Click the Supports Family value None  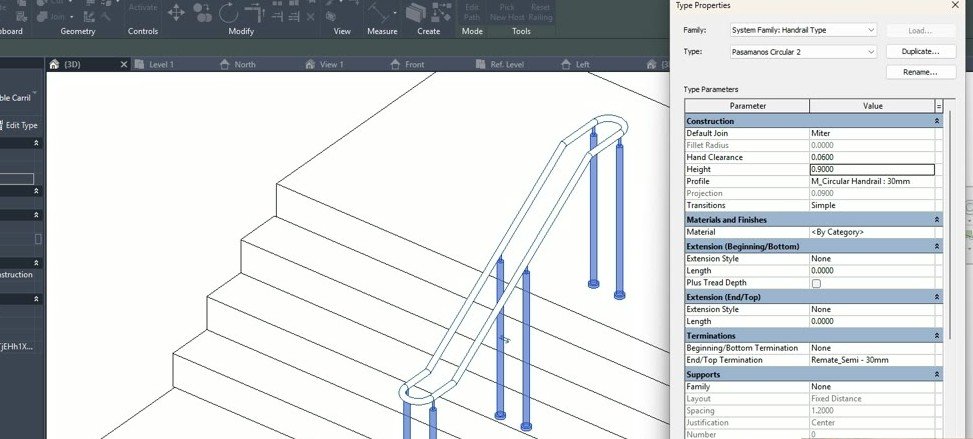click(x=872, y=386)
